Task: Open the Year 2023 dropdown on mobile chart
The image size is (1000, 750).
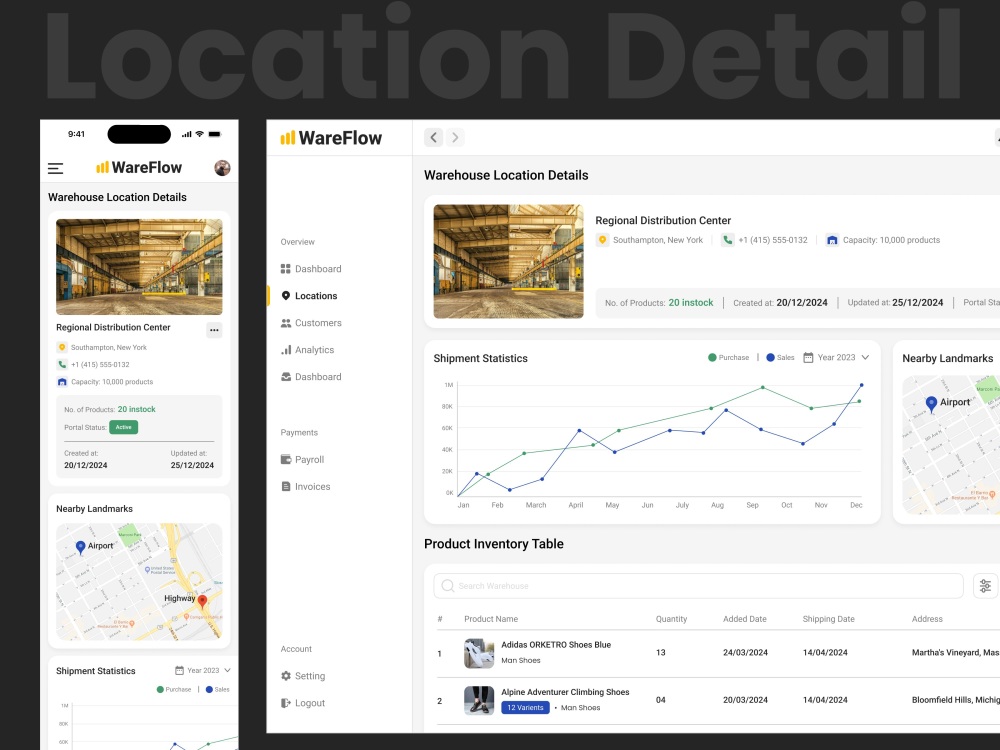Action: 203,670
